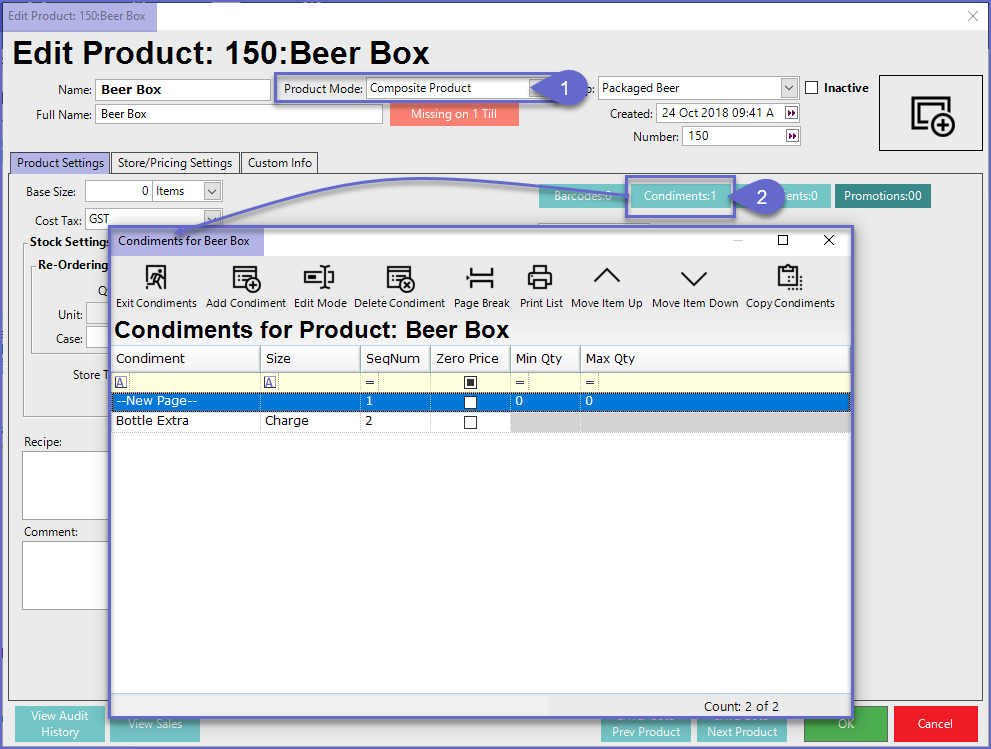Screen dimensions: 991x749
Task: Toggle Zero Price checkbox on New Page row
Action: (x=470, y=402)
